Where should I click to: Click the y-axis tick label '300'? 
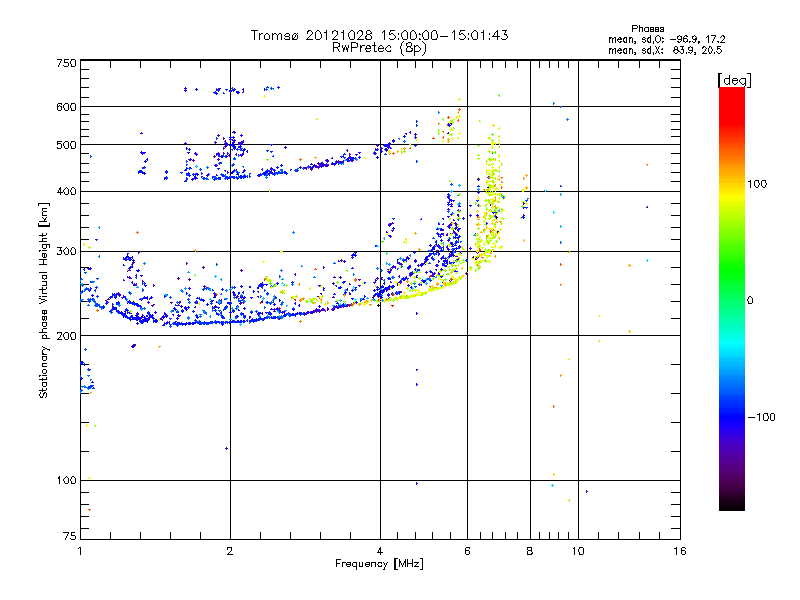point(67,252)
